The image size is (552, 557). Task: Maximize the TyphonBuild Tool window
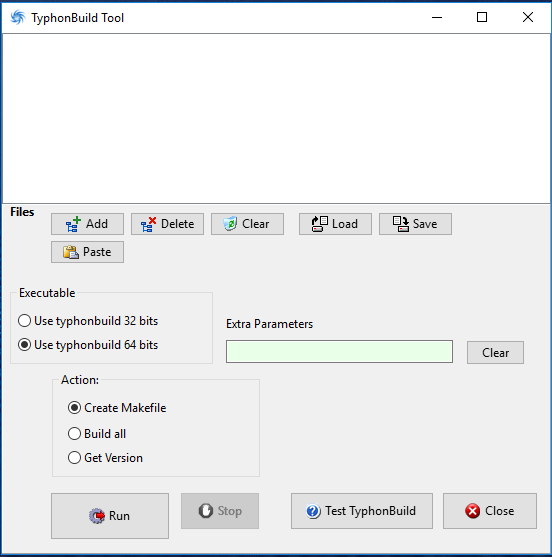[x=482, y=17]
